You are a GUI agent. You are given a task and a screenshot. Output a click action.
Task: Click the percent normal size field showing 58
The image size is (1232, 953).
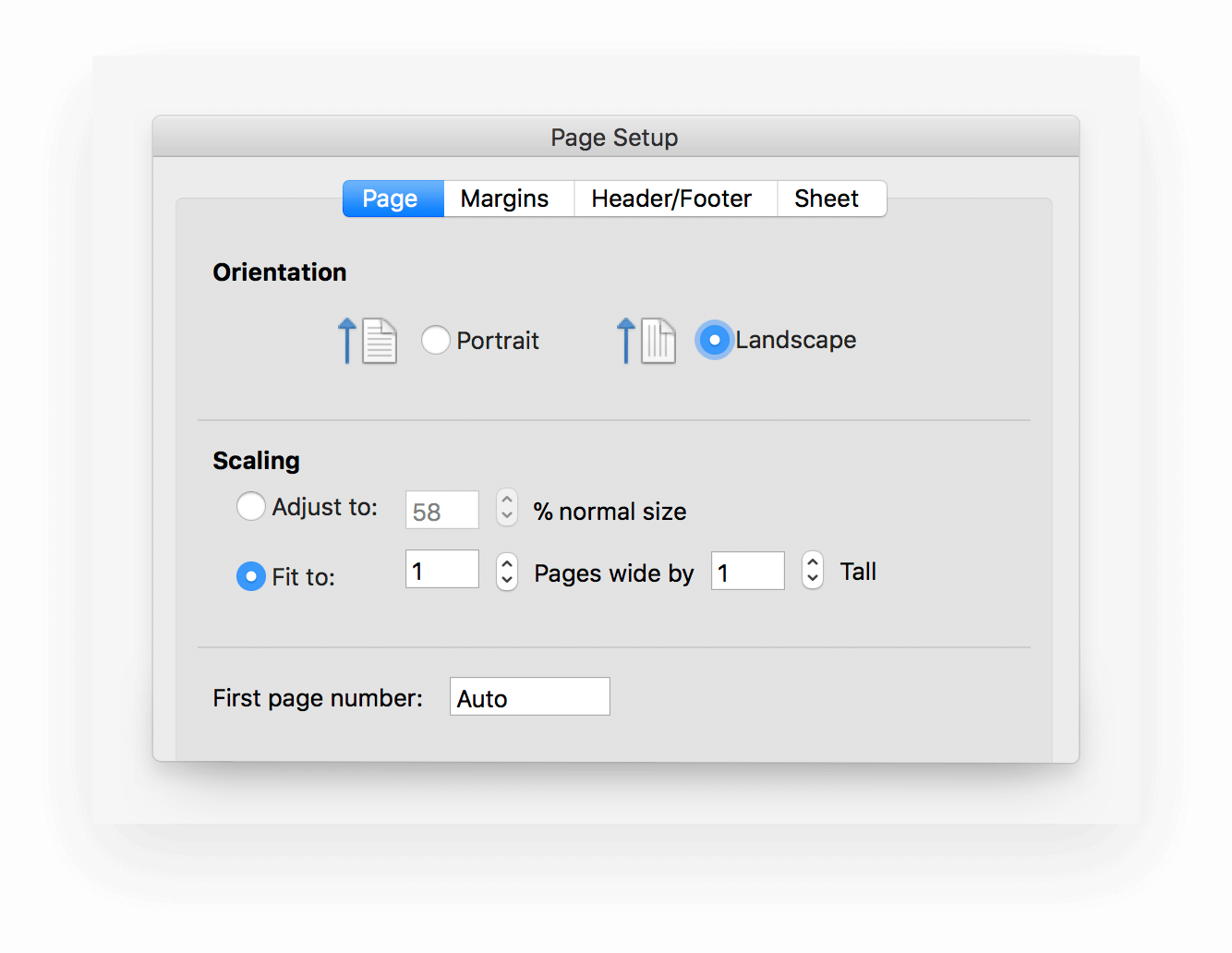[441, 509]
